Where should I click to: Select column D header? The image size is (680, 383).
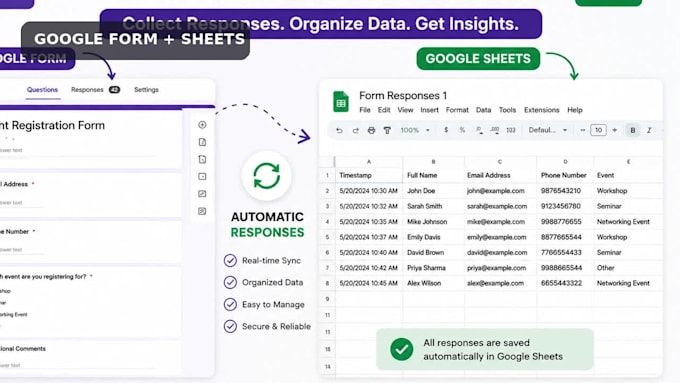tap(565, 162)
